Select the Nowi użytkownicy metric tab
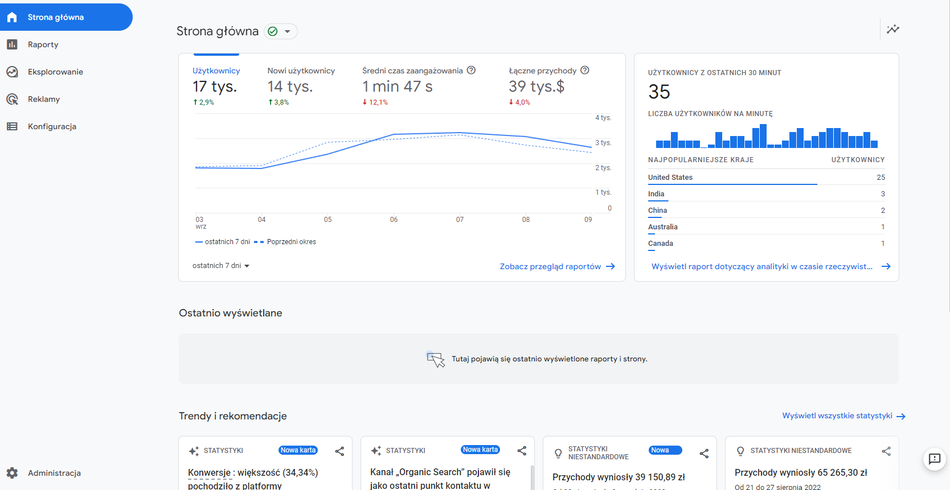The height and width of the screenshot is (490, 950). pyautogui.click(x=301, y=79)
